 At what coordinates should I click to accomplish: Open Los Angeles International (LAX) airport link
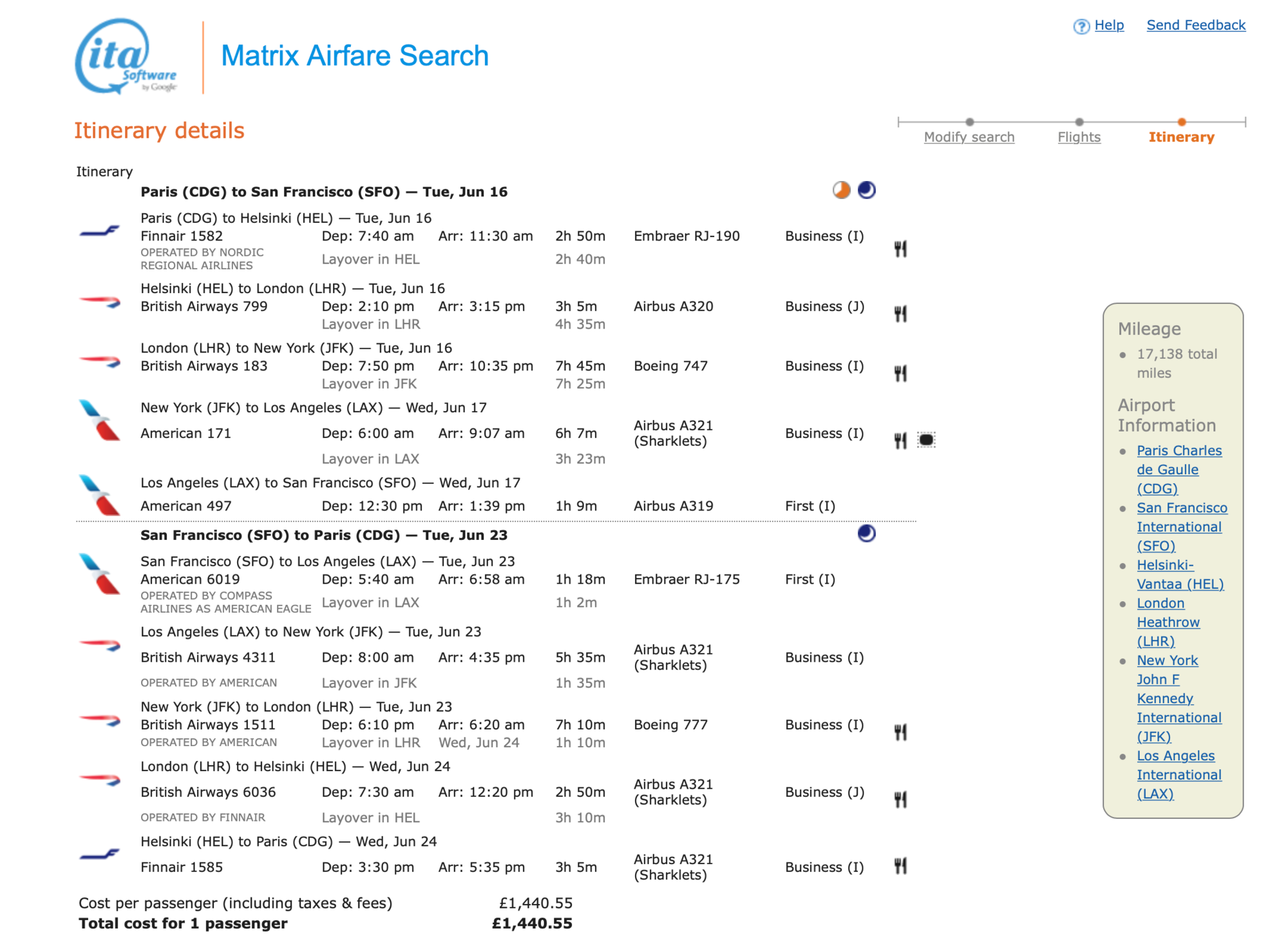pos(1179,775)
